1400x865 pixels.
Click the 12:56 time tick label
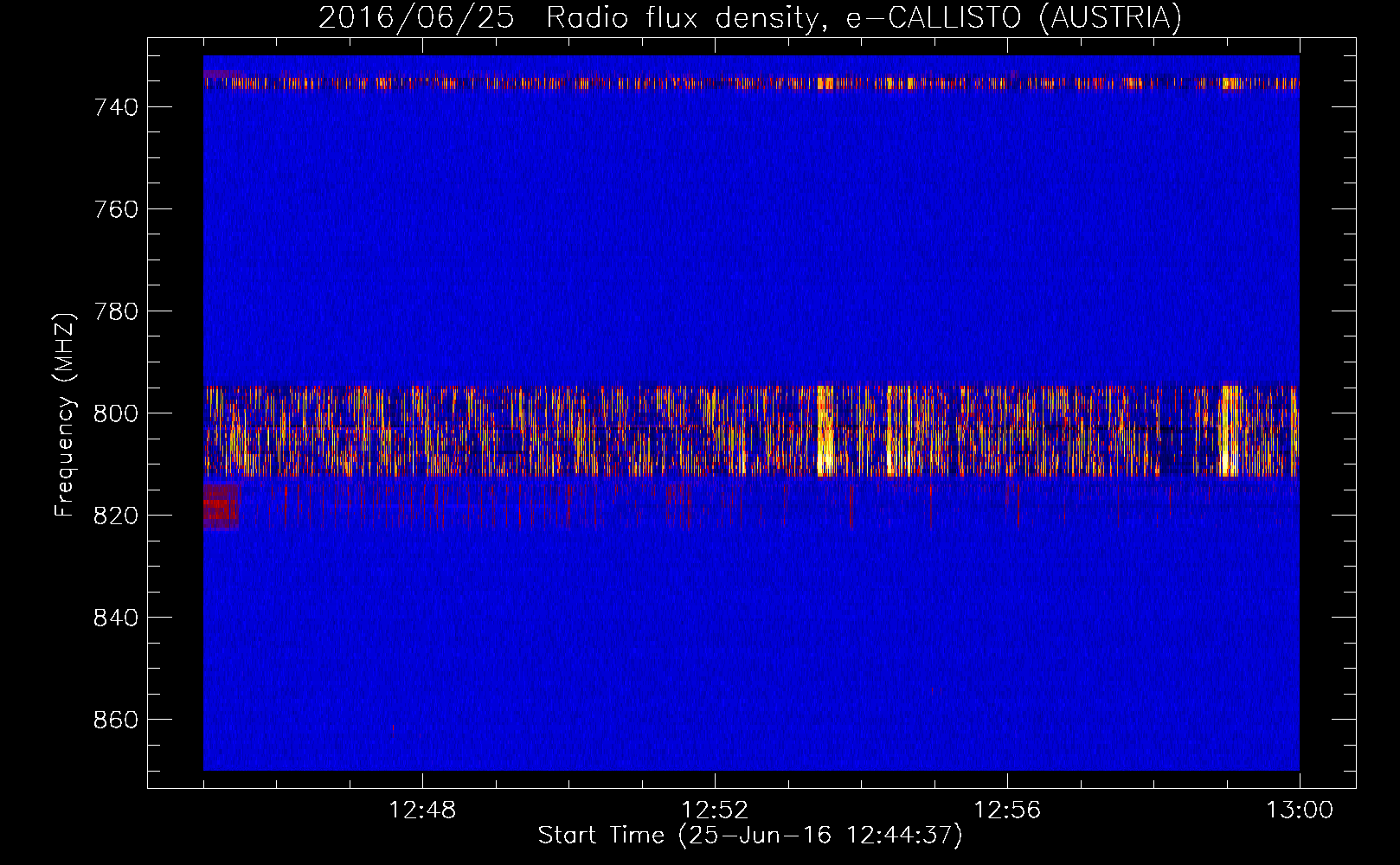(1007, 811)
